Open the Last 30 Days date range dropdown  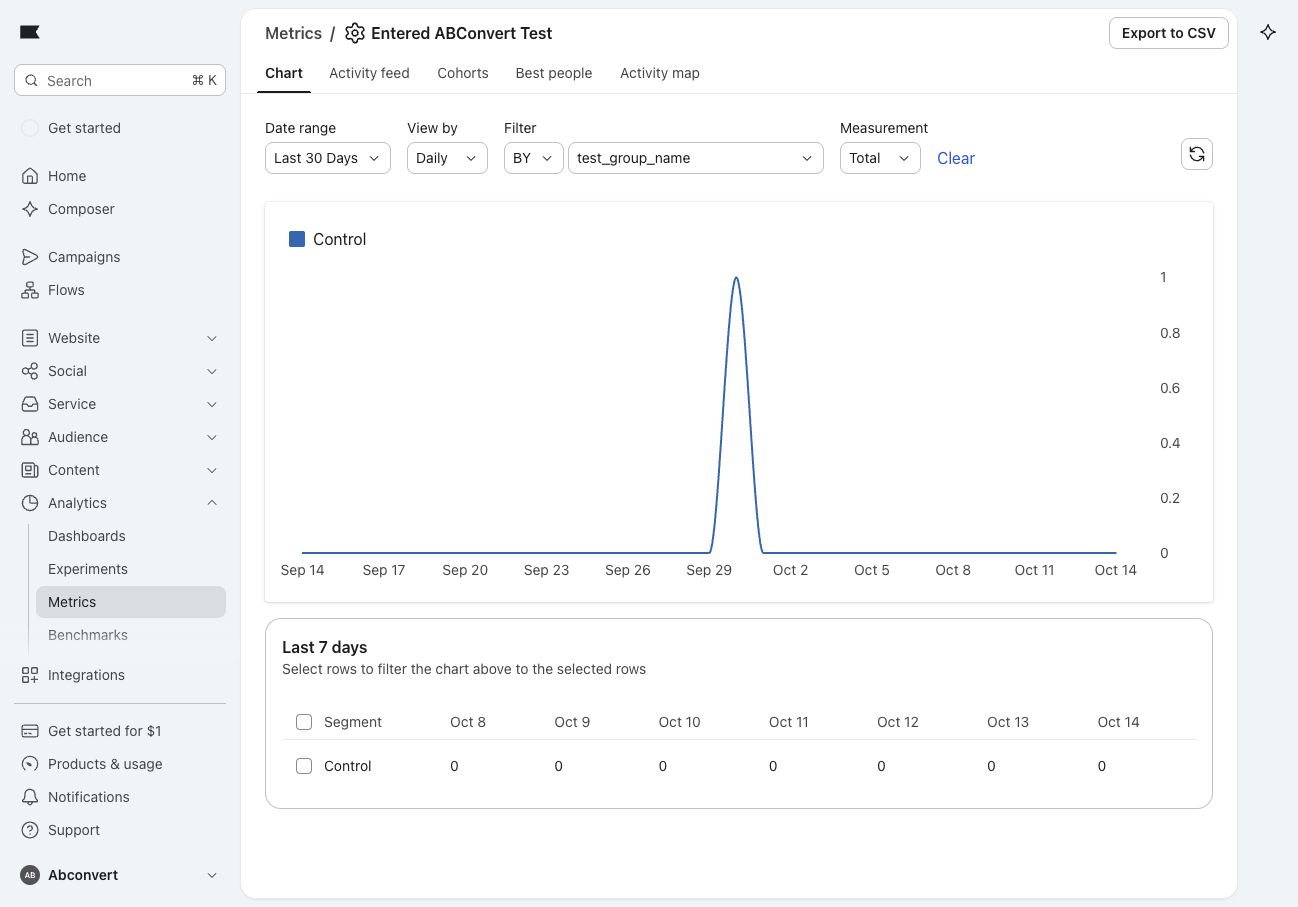click(x=328, y=158)
